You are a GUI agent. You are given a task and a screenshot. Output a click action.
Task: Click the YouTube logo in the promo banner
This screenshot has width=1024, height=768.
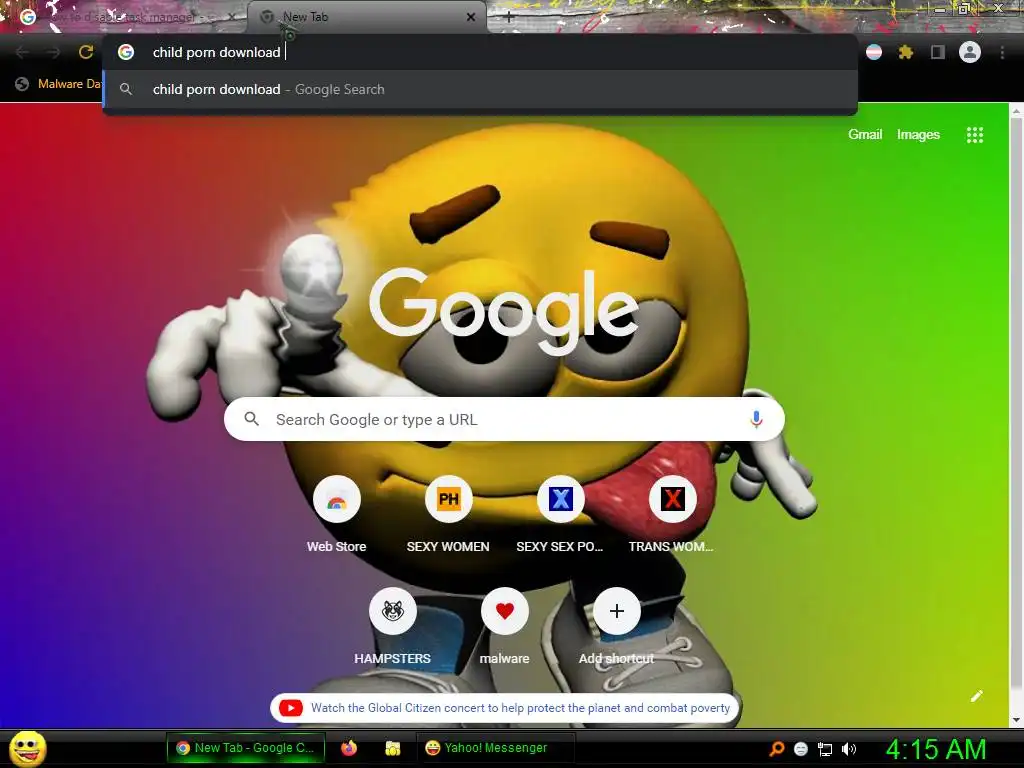coord(291,708)
